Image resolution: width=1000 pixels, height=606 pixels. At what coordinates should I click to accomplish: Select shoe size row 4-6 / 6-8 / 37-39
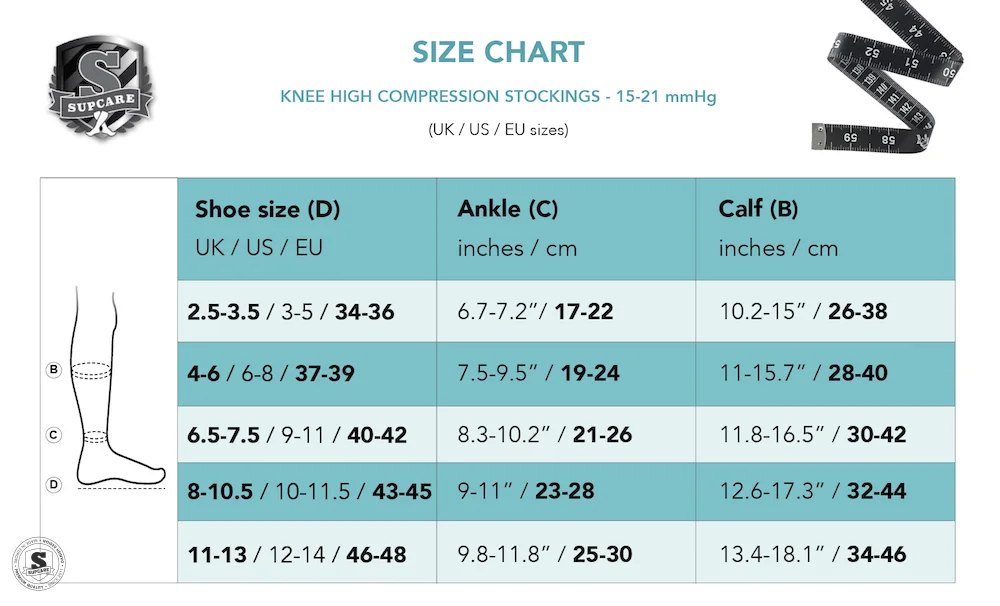(x=271, y=374)
